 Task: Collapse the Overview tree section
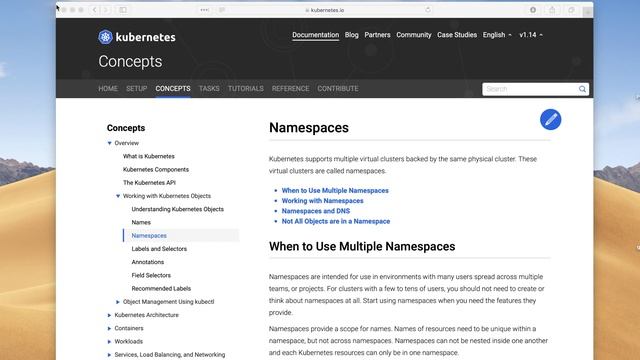[109, 143]
